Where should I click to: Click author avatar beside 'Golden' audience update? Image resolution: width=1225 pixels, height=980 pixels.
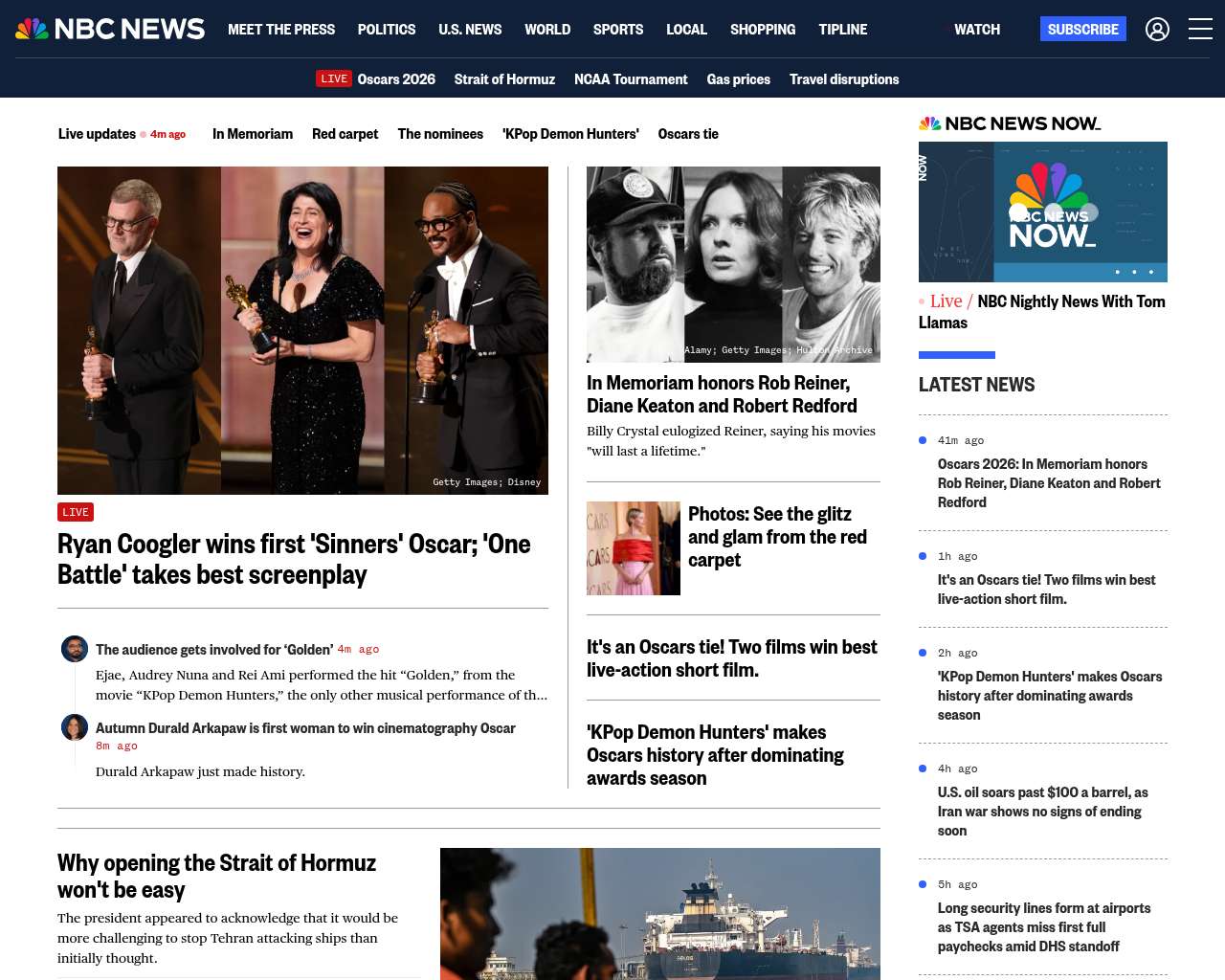(75, 649)
